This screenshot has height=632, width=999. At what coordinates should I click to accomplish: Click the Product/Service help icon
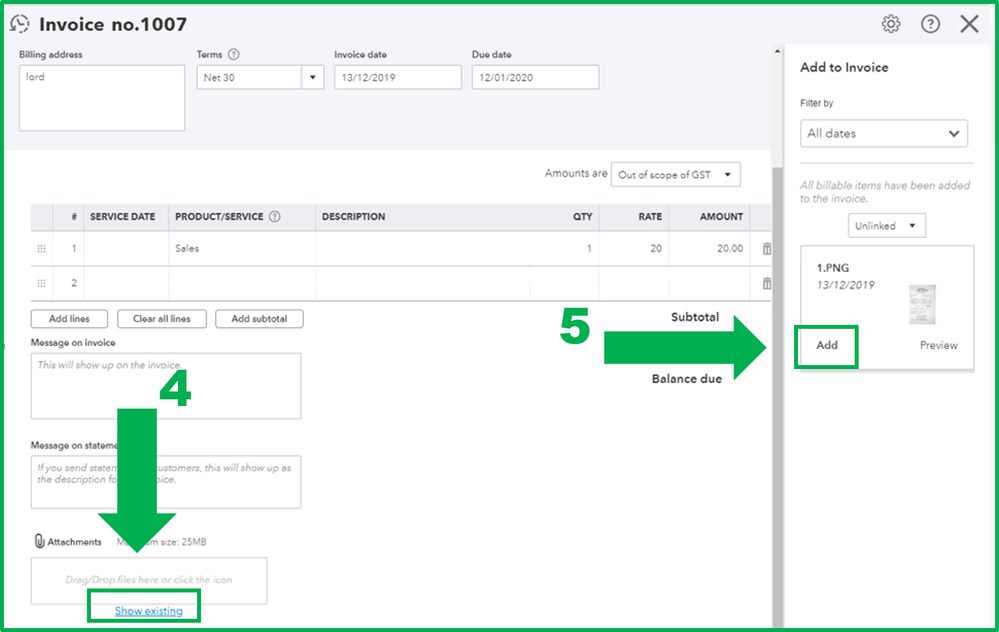[275, 217]
